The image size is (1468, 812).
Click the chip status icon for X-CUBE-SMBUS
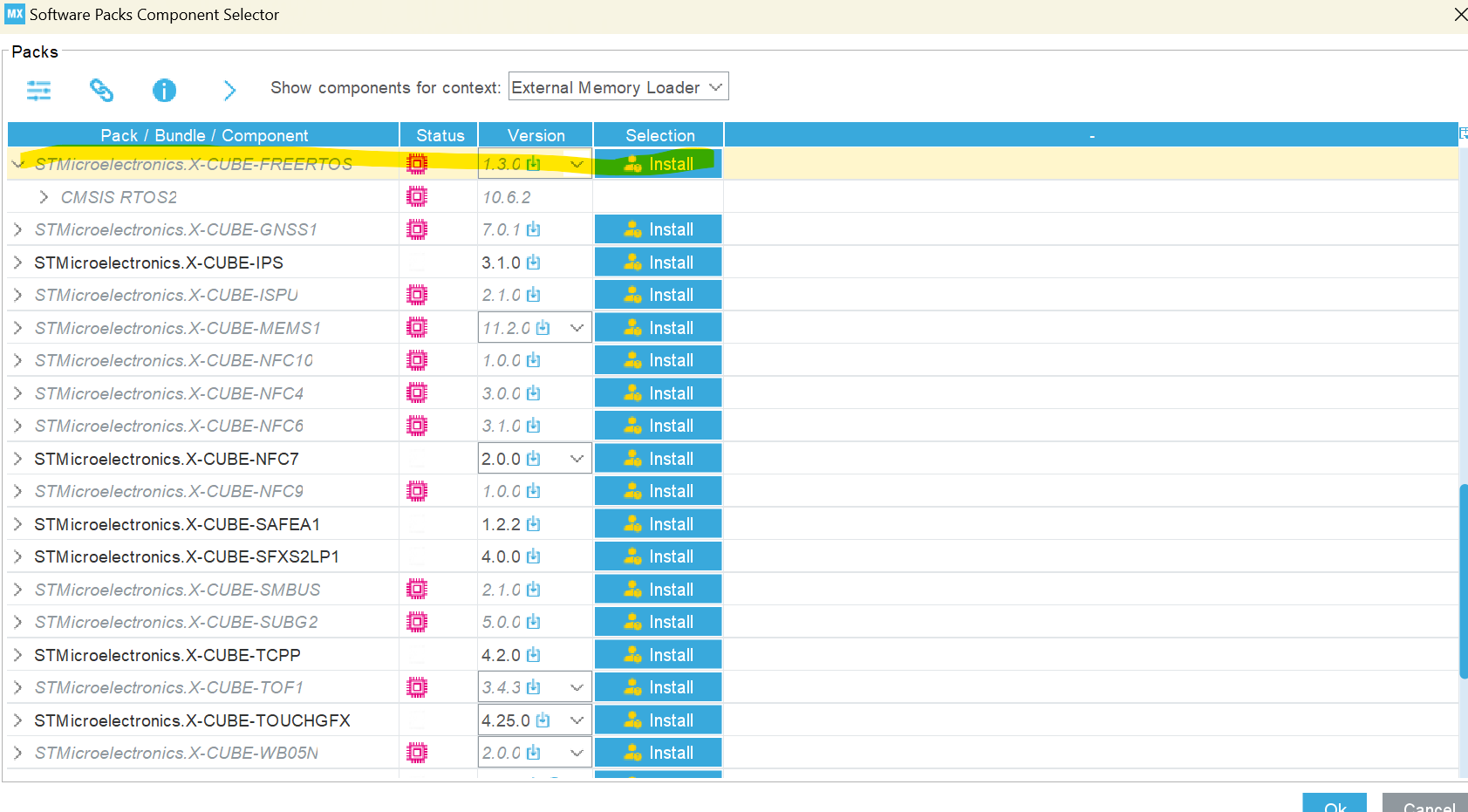(x=418, y=589)
